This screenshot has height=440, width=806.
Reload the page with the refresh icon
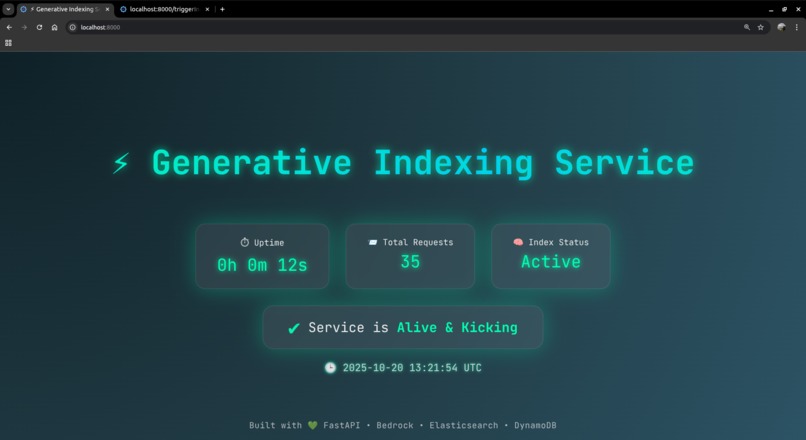[39, 27]
